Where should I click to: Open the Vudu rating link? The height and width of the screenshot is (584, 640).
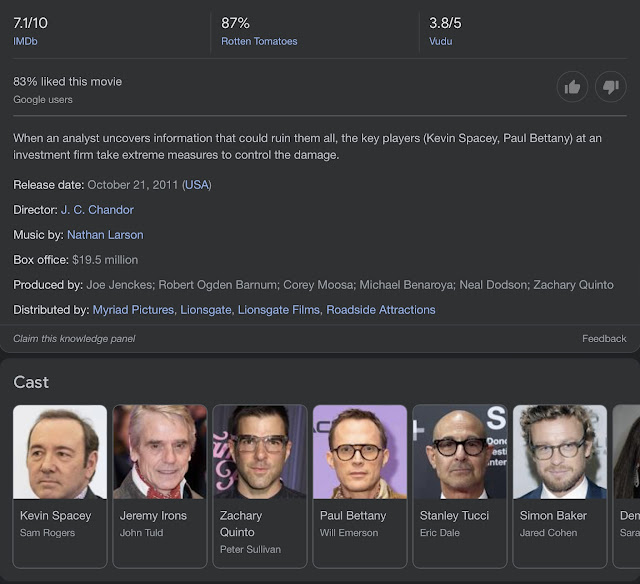[x=440, y=41]
